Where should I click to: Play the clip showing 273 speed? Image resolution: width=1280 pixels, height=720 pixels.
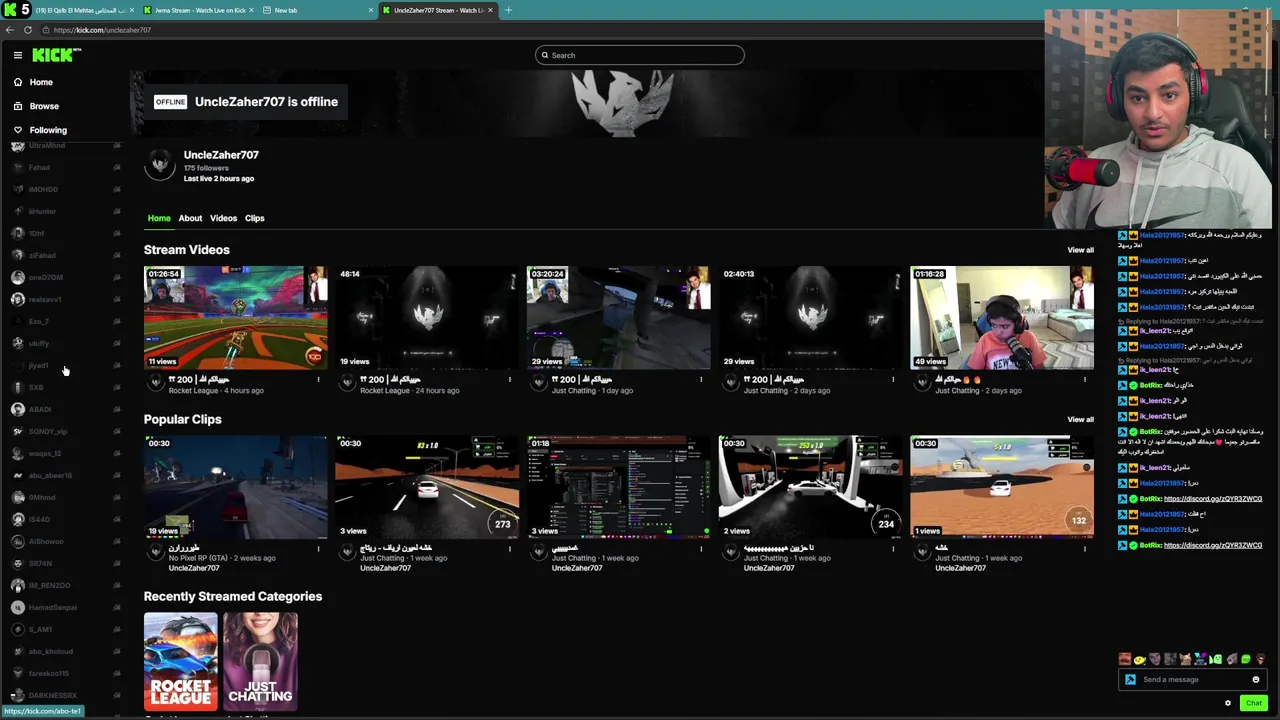(427, 487)
